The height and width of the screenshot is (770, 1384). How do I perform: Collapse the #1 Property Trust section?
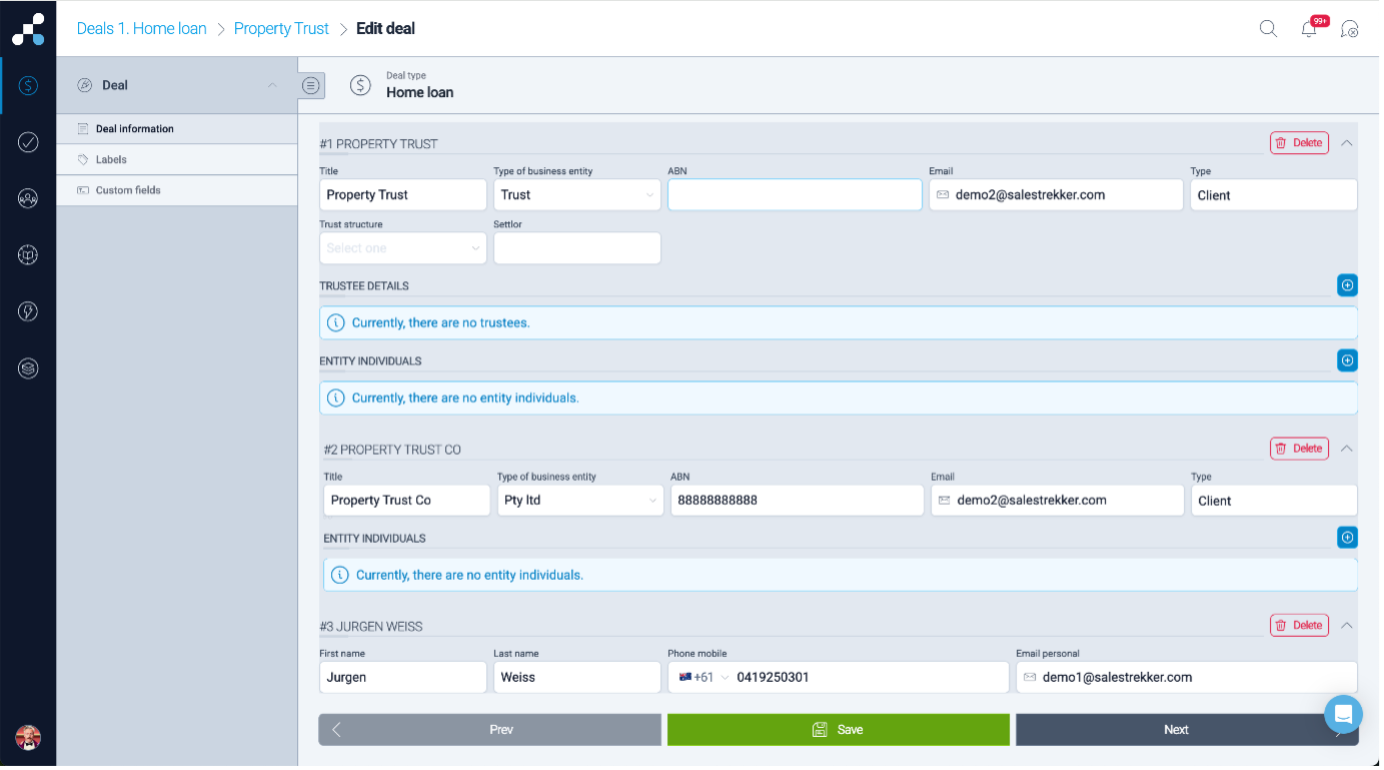pos(1347,143)
